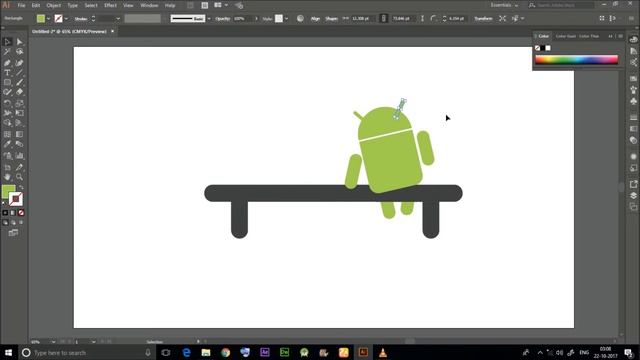Viewport: 640px width, 360px height.
Task: Select the Mesh tool
Action: [7, 134]
